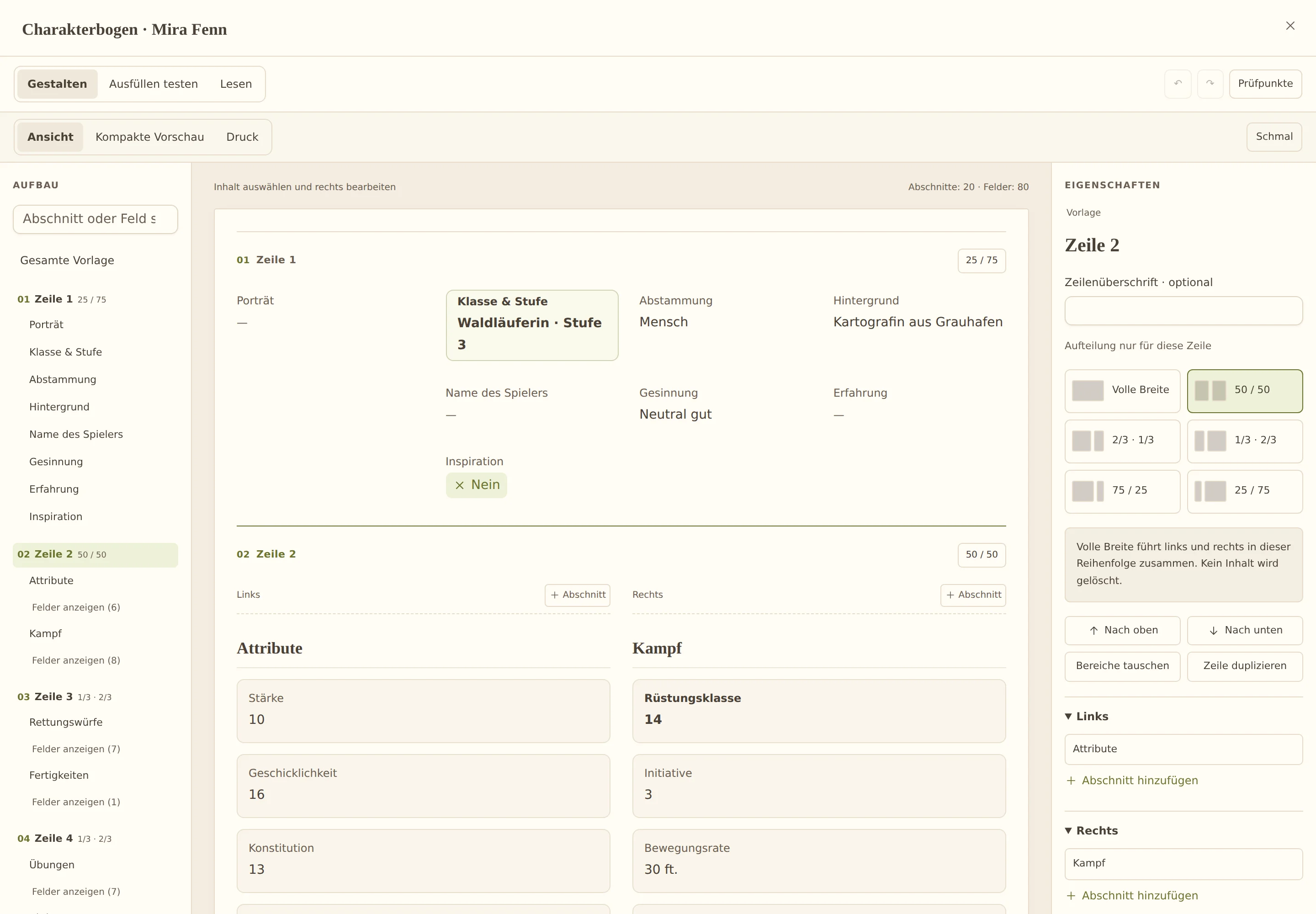1316x914 pixels.
Task: Switch to Ausfüllen testen tab
Action: click(154, 84)
